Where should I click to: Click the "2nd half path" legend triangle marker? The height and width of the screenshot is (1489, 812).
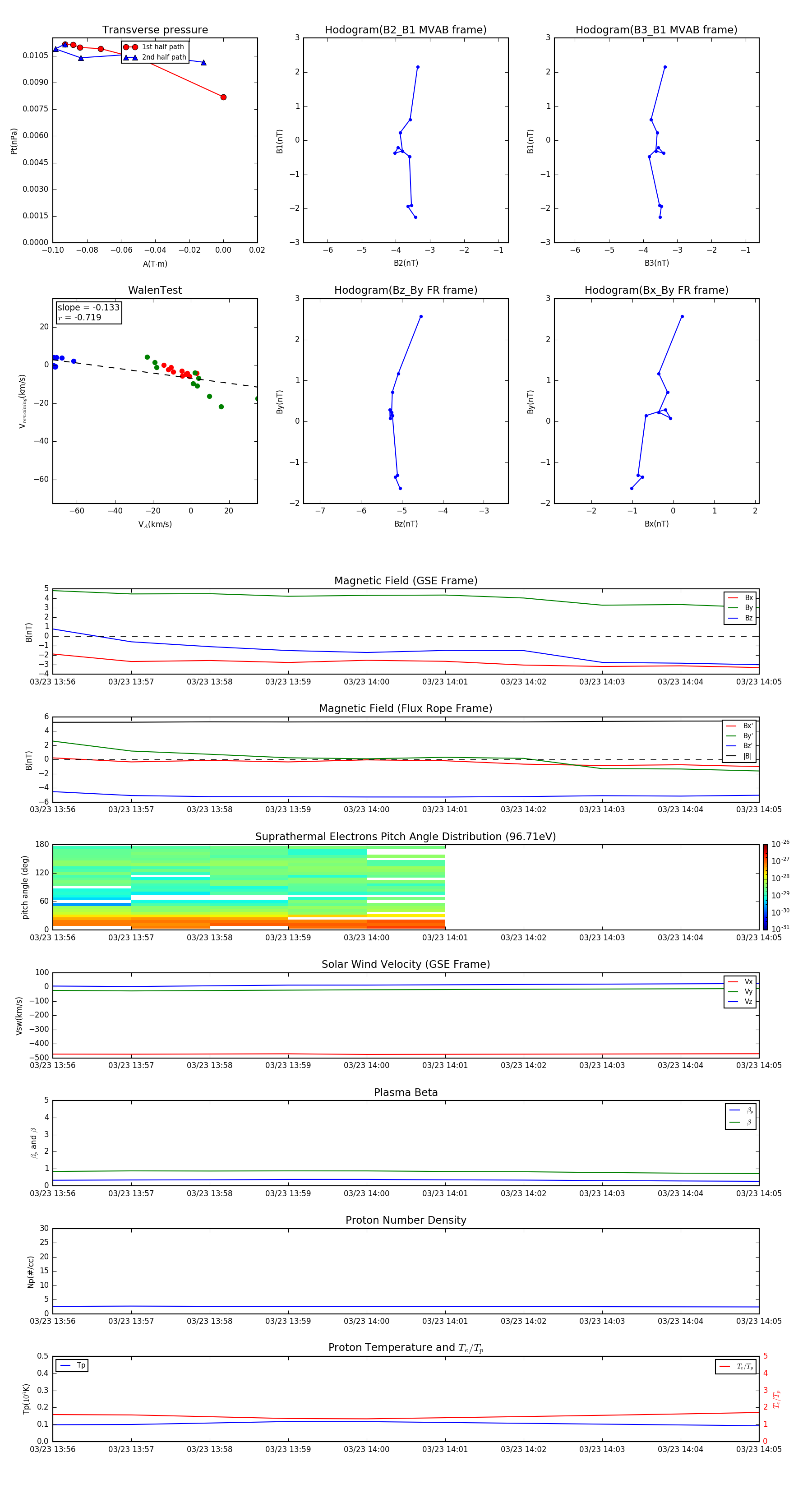pos(131,58)
